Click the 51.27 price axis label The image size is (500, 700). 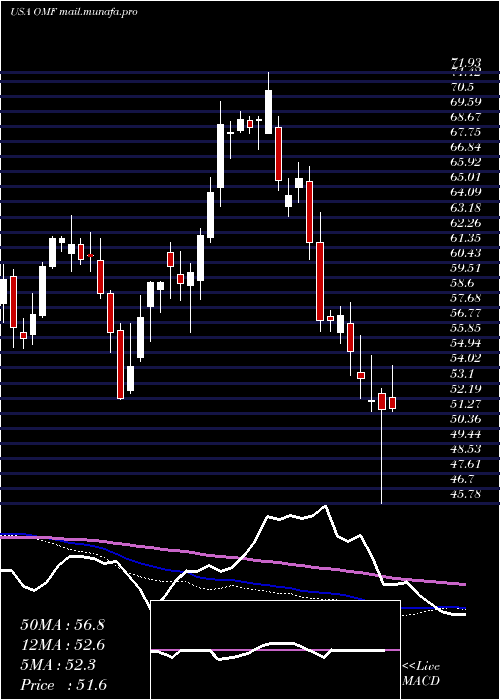point(467,404)
